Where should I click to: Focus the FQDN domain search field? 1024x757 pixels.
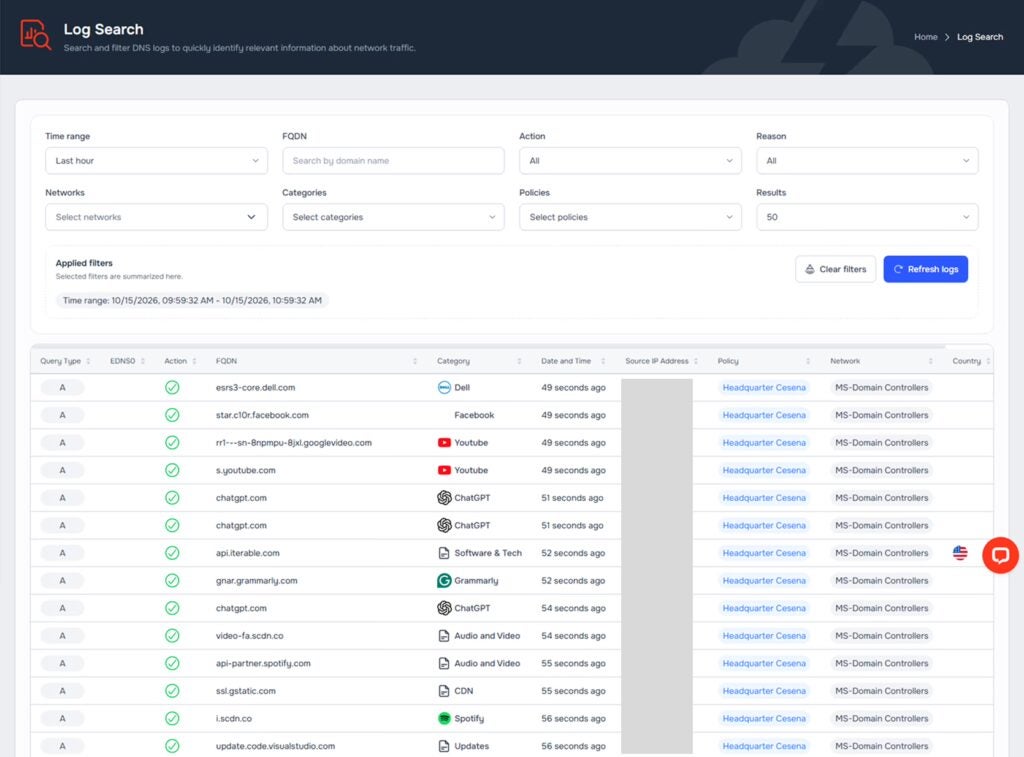pyautogui.click(x=393, y=161)
